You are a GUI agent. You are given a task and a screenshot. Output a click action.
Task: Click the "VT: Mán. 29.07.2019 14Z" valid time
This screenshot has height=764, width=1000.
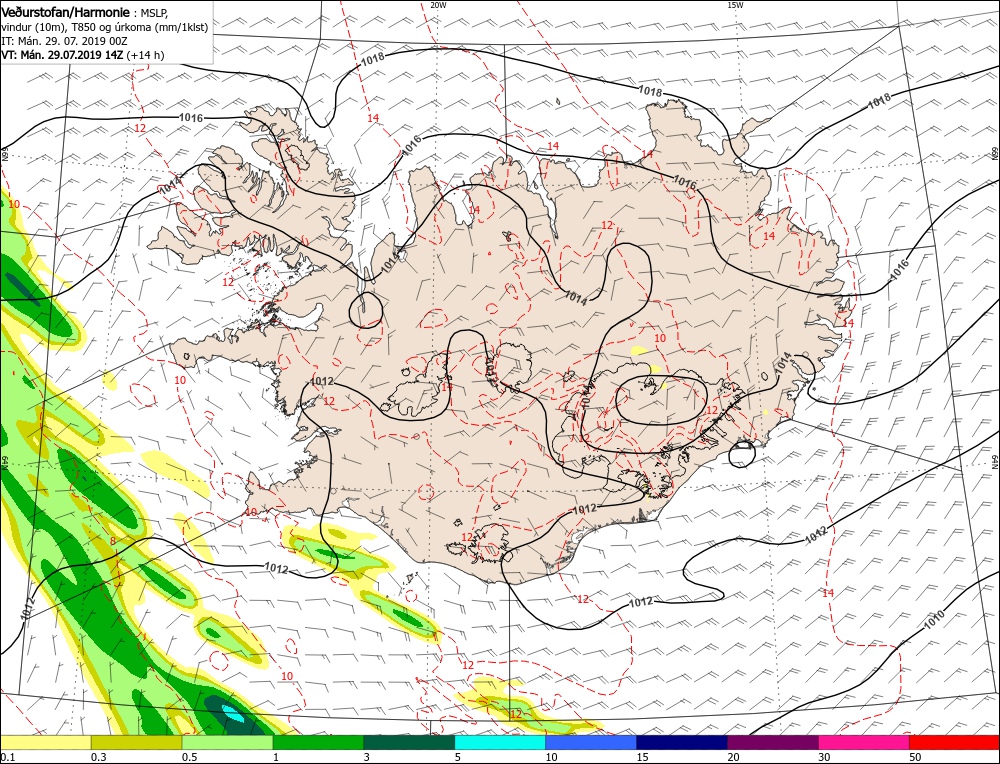pyautogui.click(x=62, y=55)
